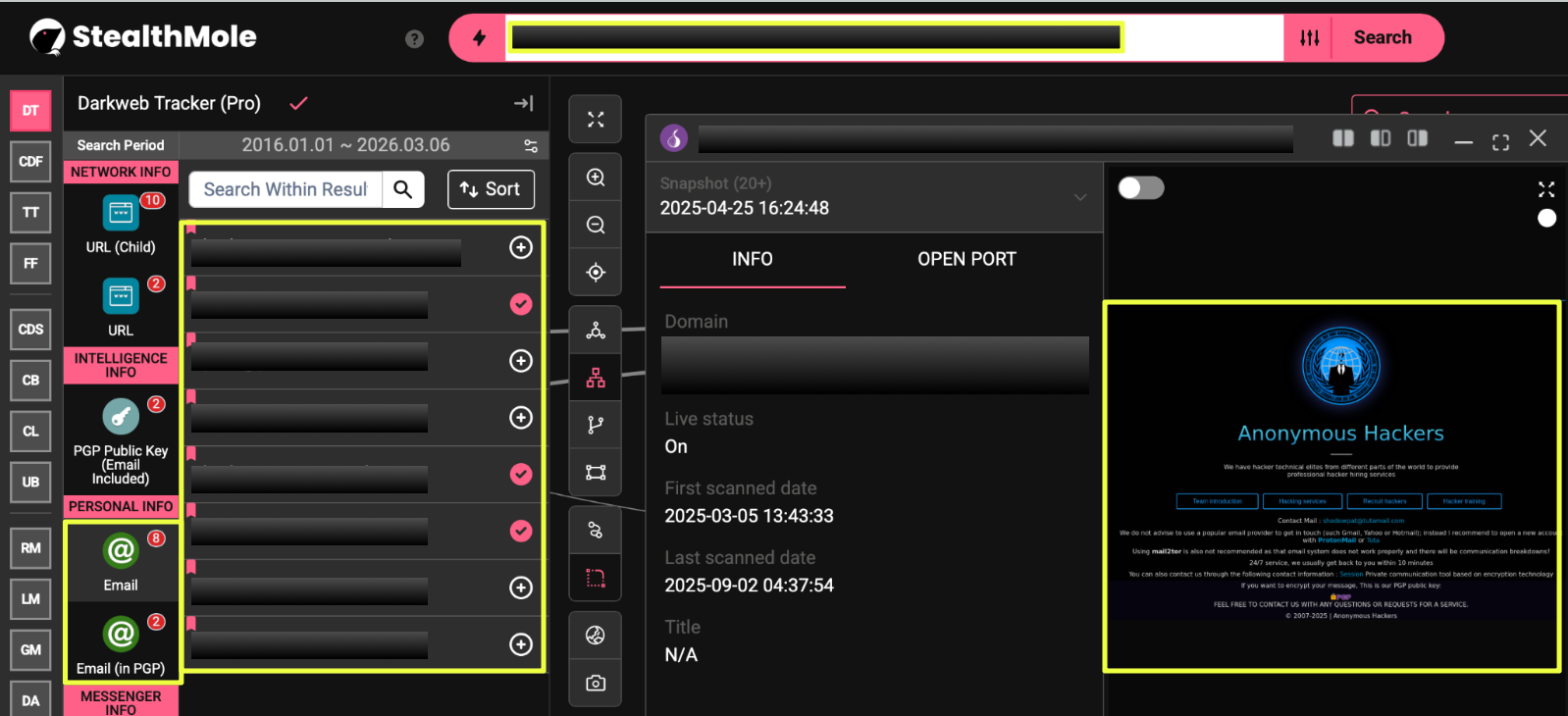Click the fit-to-screen expand arrows icon

coord(596,120)
